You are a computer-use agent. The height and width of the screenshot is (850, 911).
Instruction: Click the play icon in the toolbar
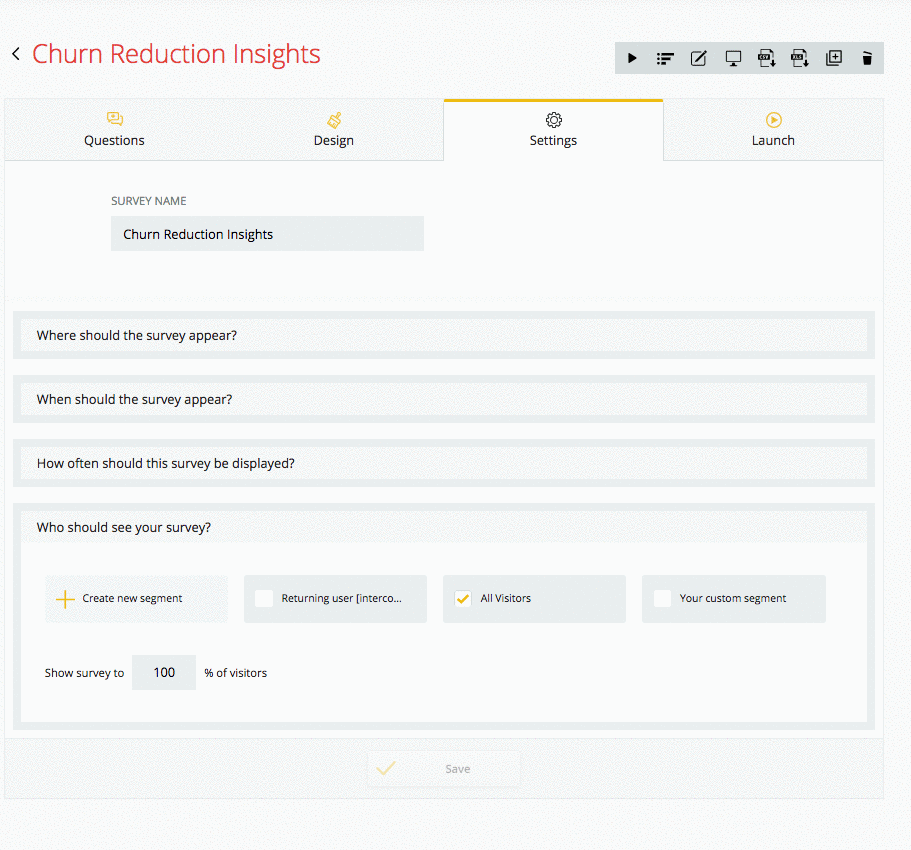pos(632,58)
